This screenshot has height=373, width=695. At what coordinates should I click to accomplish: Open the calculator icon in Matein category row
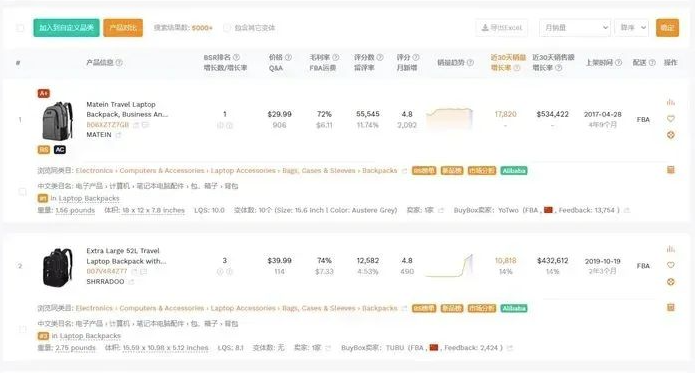pyautogui.click(x=671, y=170)
